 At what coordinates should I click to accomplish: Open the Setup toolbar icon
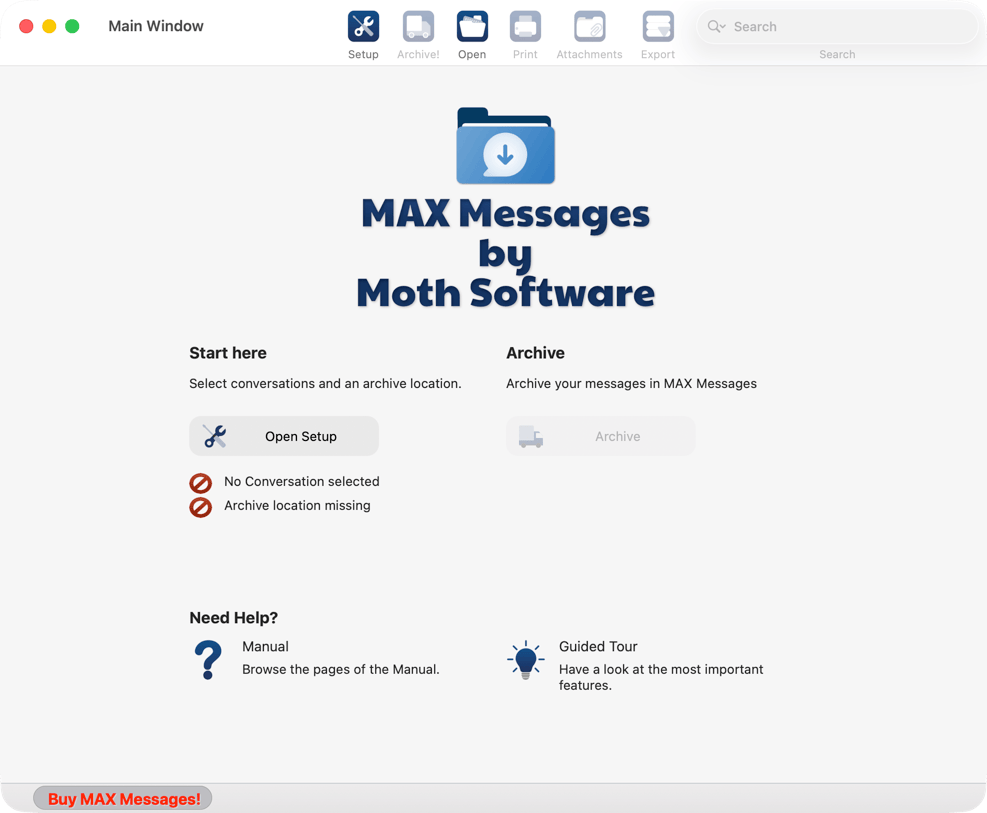tap(363, 26)
